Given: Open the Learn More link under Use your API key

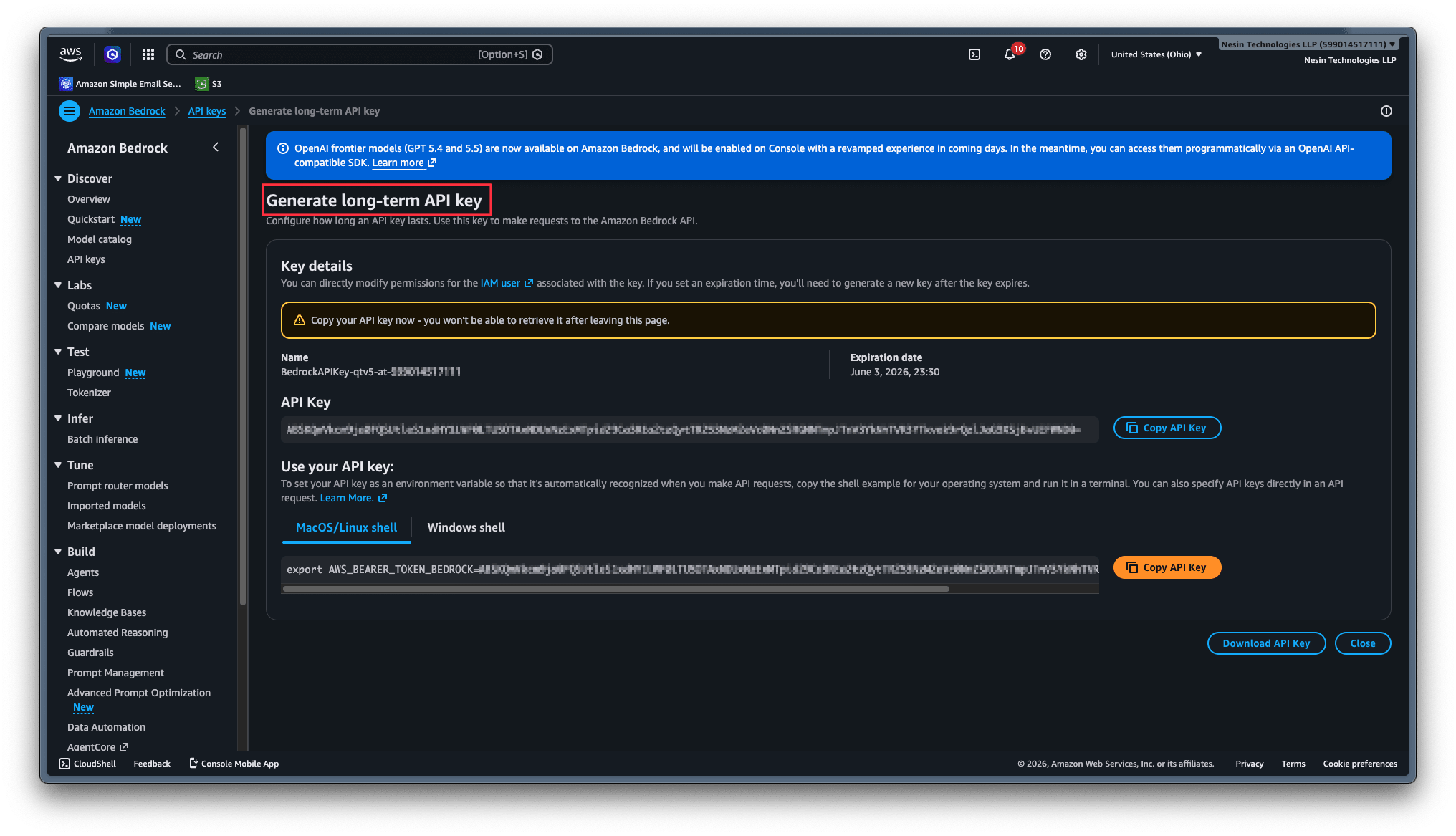Looking at the screenshot, I should click(x=353, y=498).
